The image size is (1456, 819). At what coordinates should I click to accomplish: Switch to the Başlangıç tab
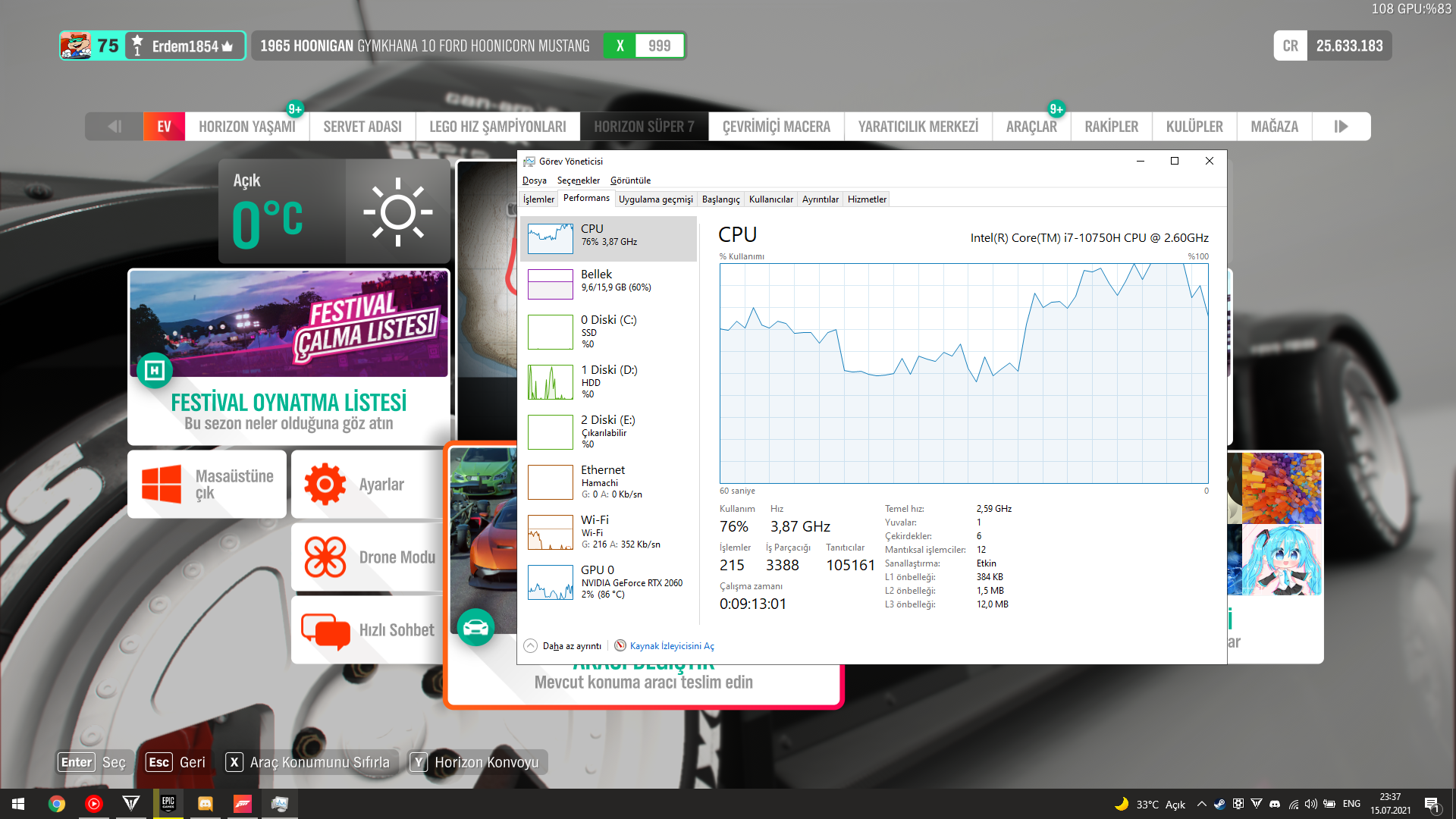pyautogui.click(x=720, y=199)
